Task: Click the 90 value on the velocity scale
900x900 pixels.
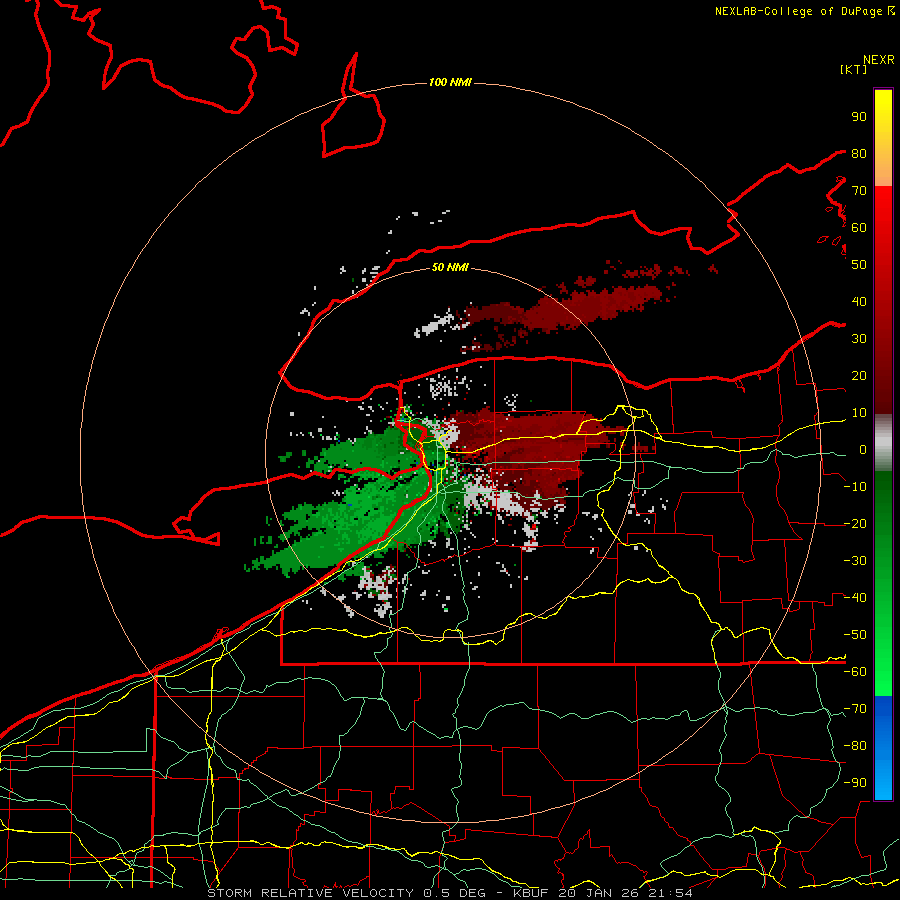Action: [x=859, y=117]
